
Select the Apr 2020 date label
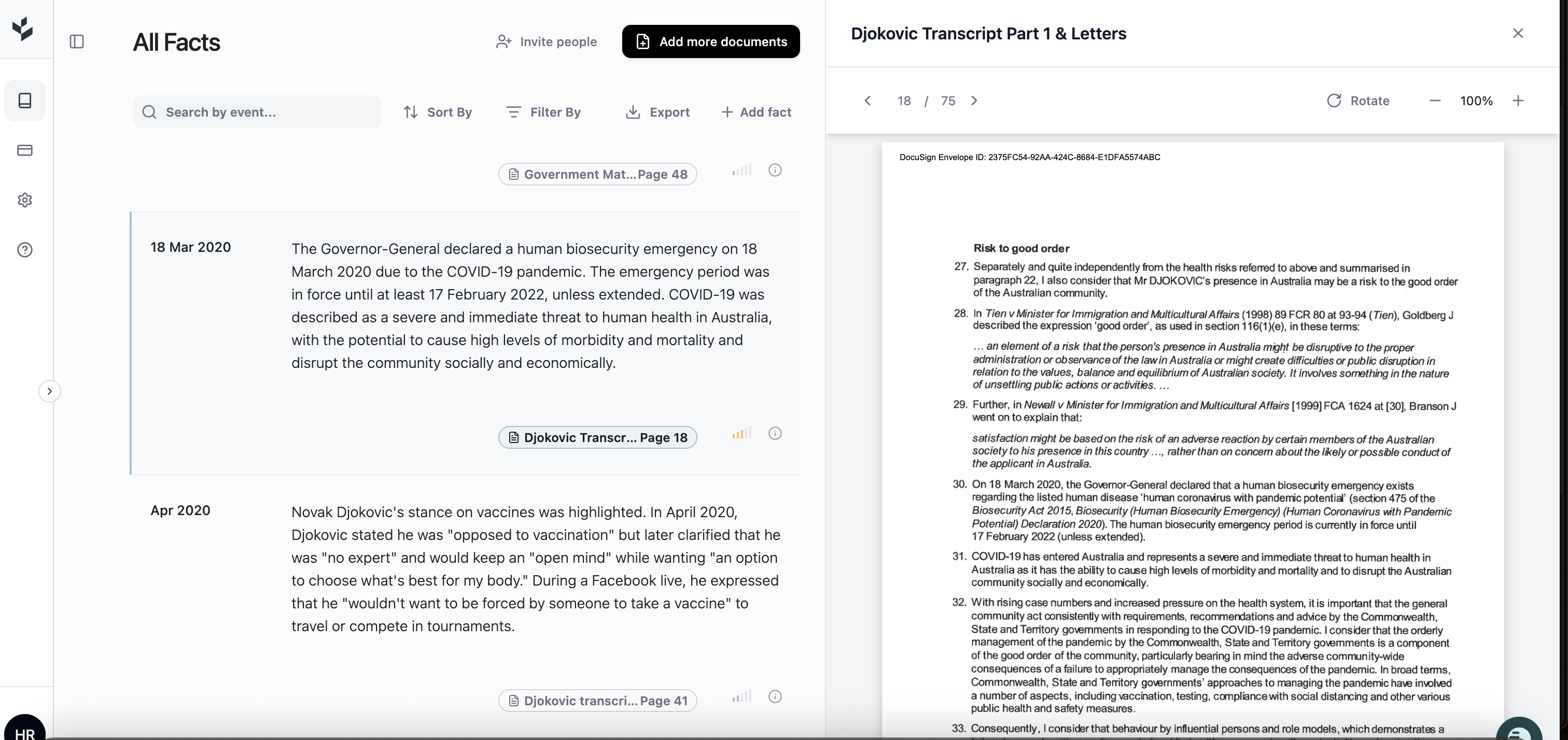tap(180, 510)
